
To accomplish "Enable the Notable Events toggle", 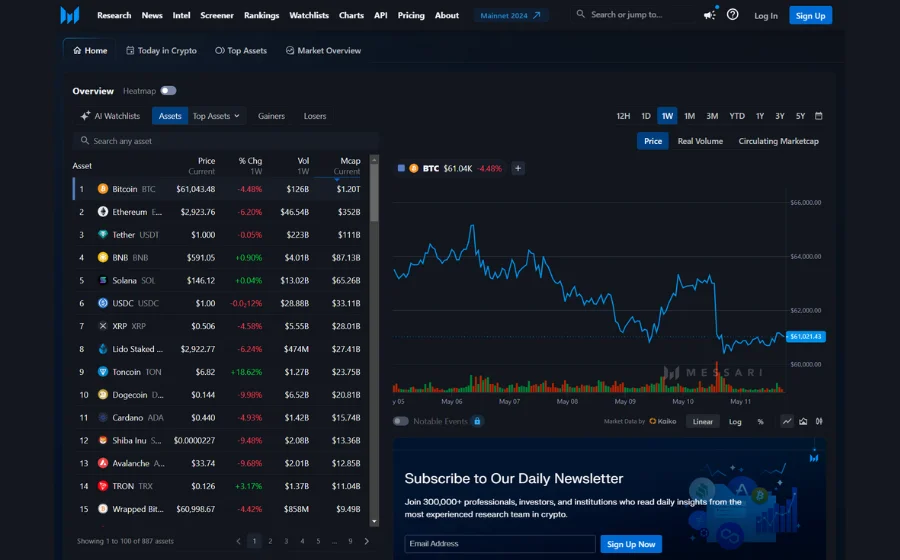I will tap(401, 421).
